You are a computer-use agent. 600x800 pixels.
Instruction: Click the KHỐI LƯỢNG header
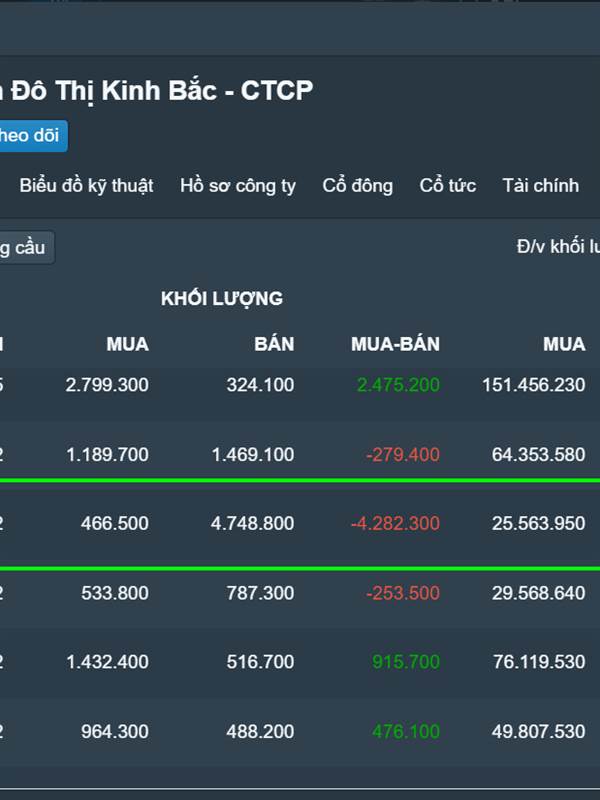tap(222, 298)
